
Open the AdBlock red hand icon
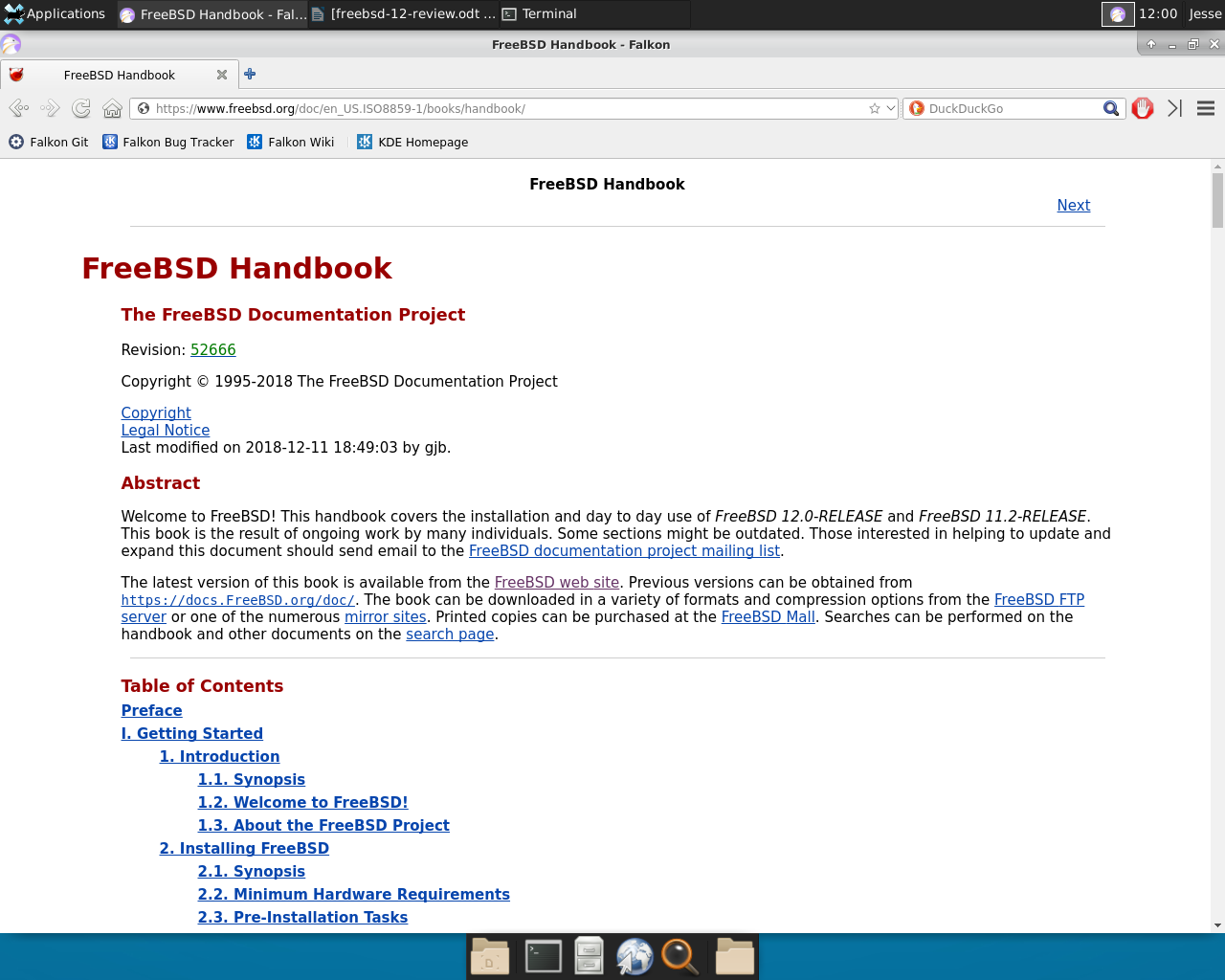click(1143, 108)
